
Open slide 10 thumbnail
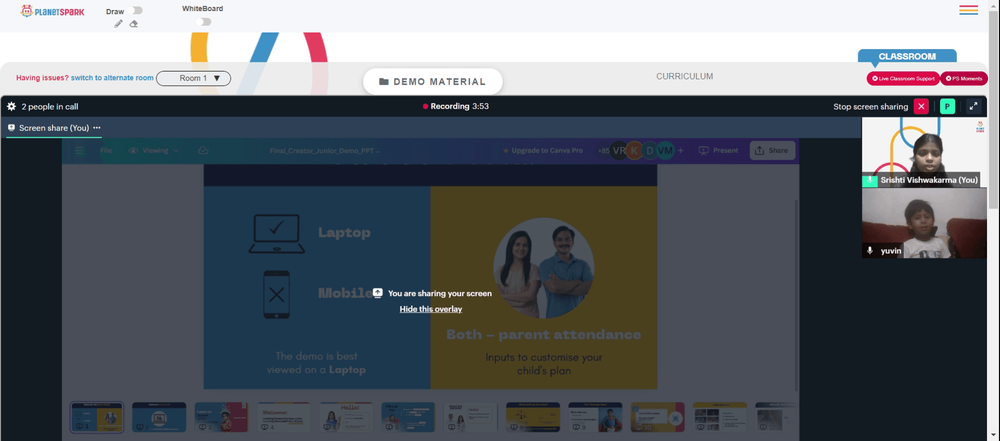(658, 417)
